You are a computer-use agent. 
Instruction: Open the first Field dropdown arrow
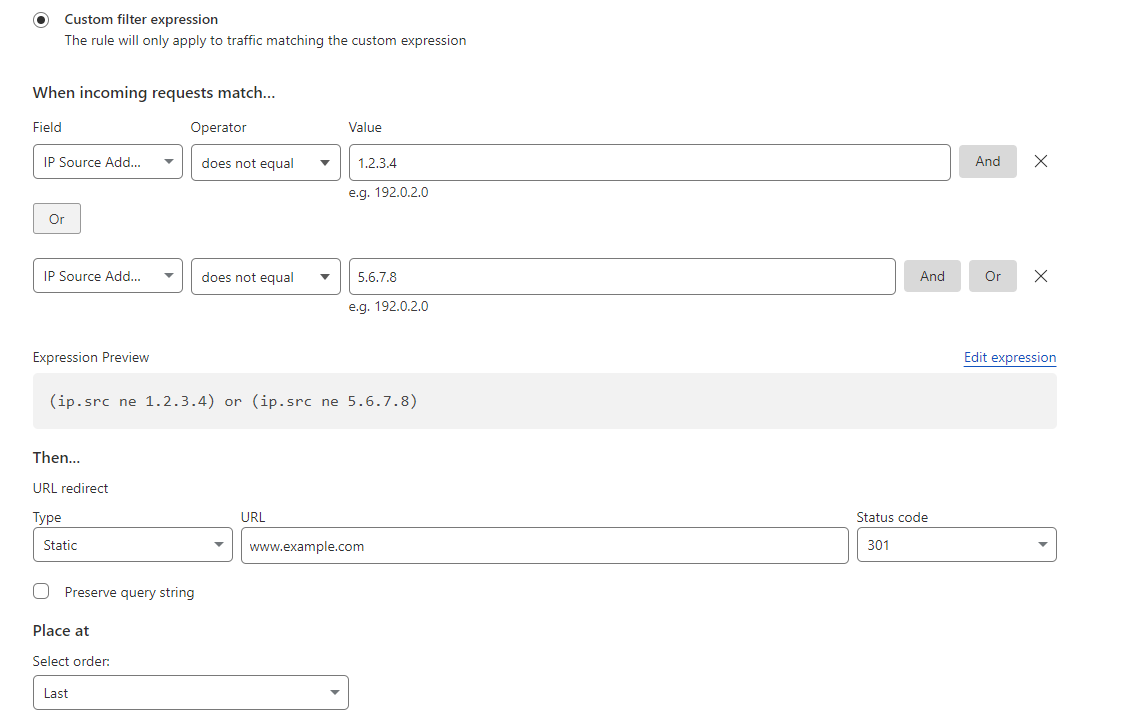click(x=168, y=161)
